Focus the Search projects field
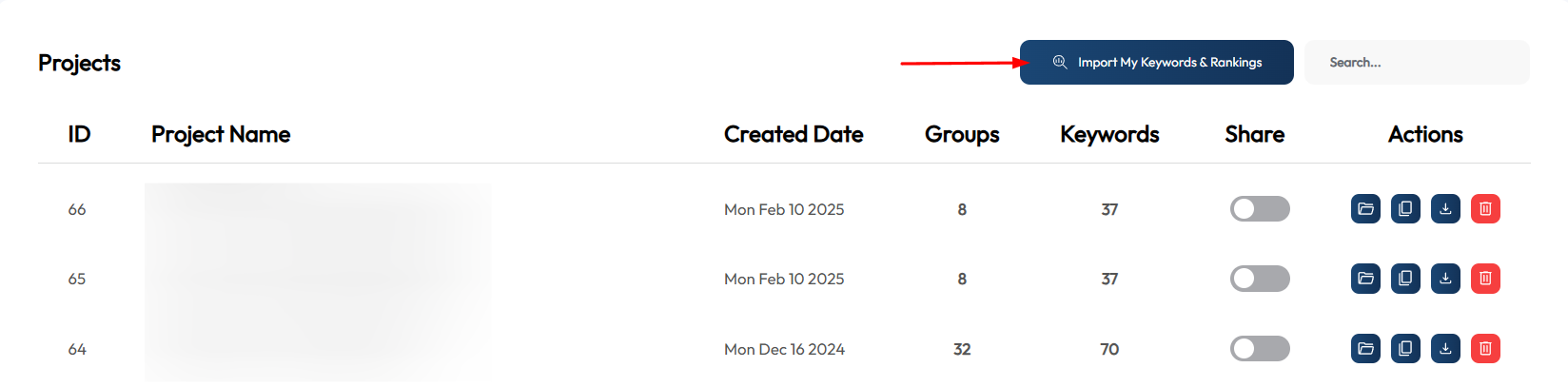 [1417, 62]
